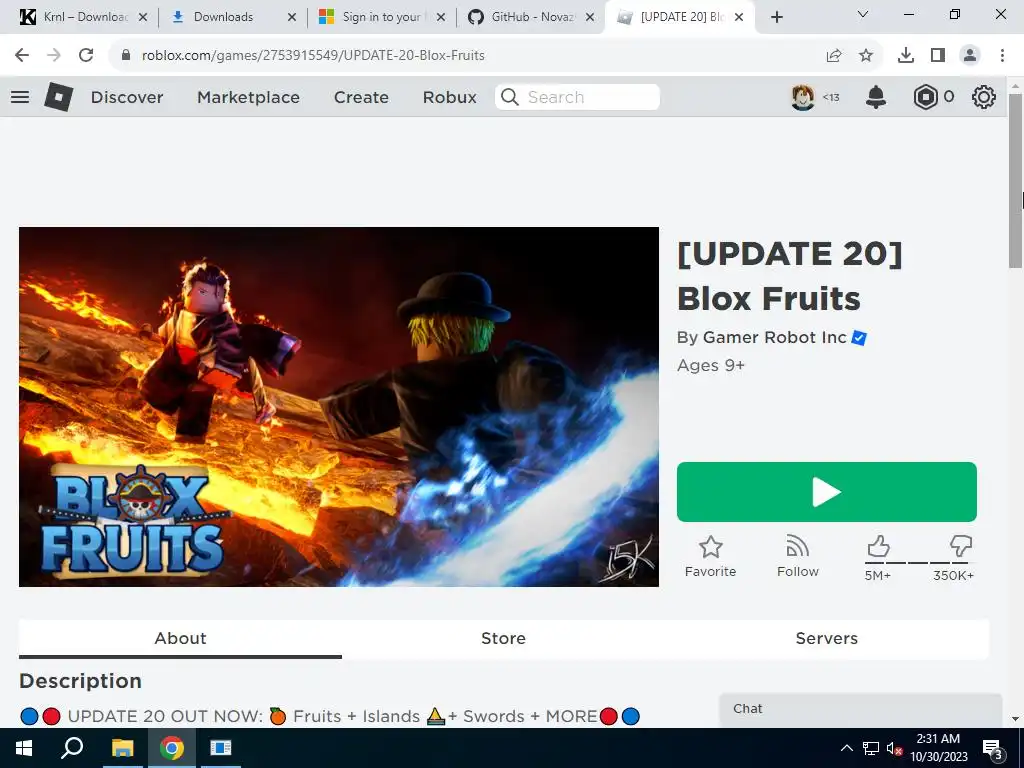Image resolution: width=1024 pixels, height=768 pixels.
Task: Open the Robux balance icon
Action: coord(925,97)
